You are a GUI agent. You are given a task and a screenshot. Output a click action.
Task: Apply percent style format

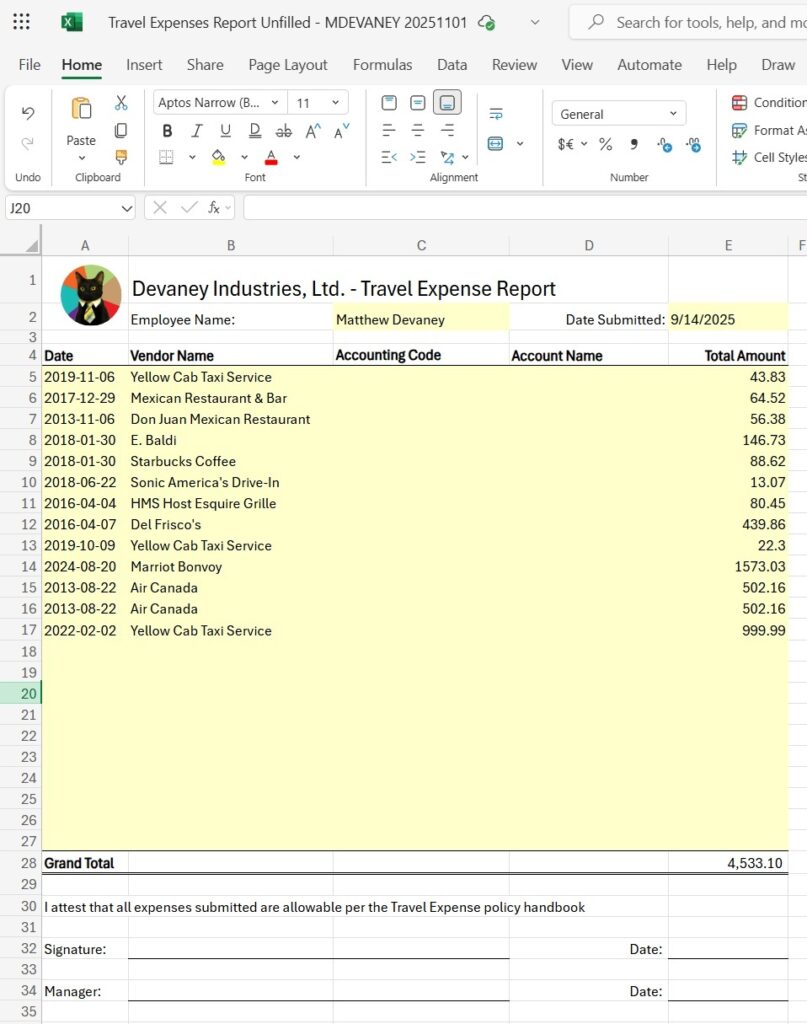[x=605, y=144]
